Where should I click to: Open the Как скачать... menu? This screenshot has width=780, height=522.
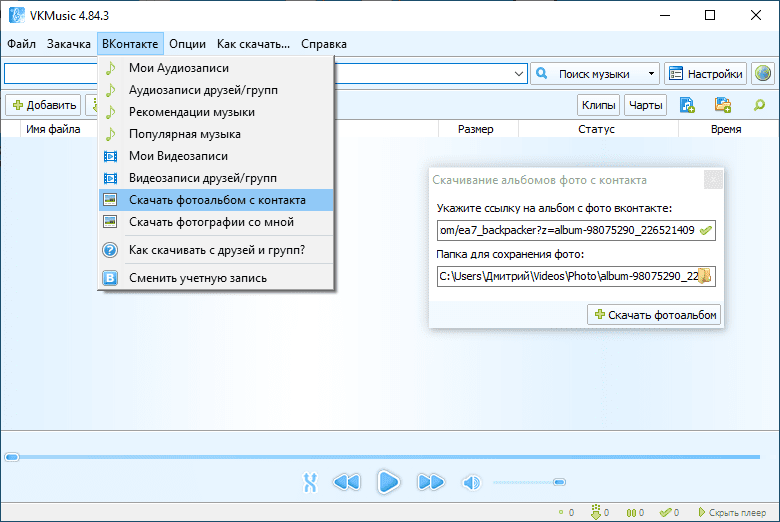pyautogui.click(x=253, y=44)
